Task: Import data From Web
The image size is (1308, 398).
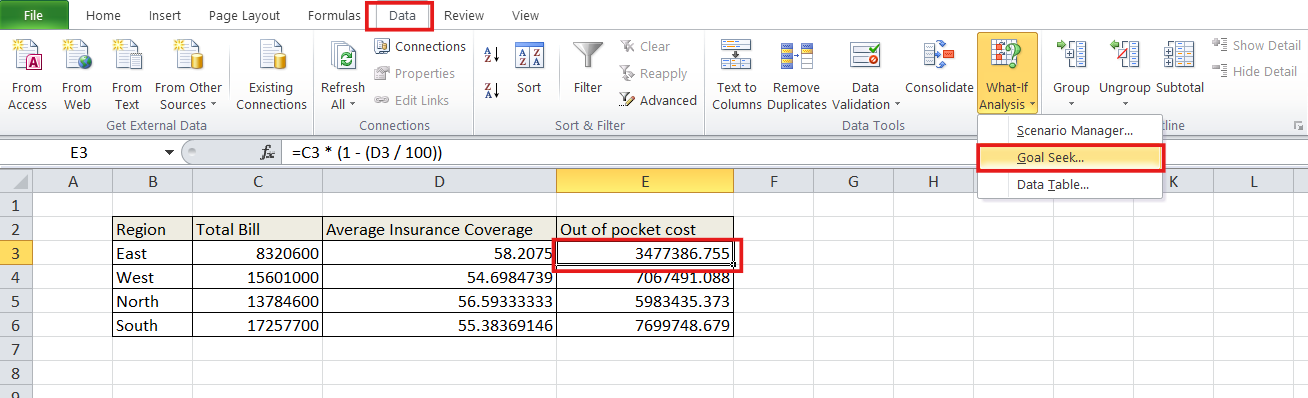Action: [x=77, y=75]
